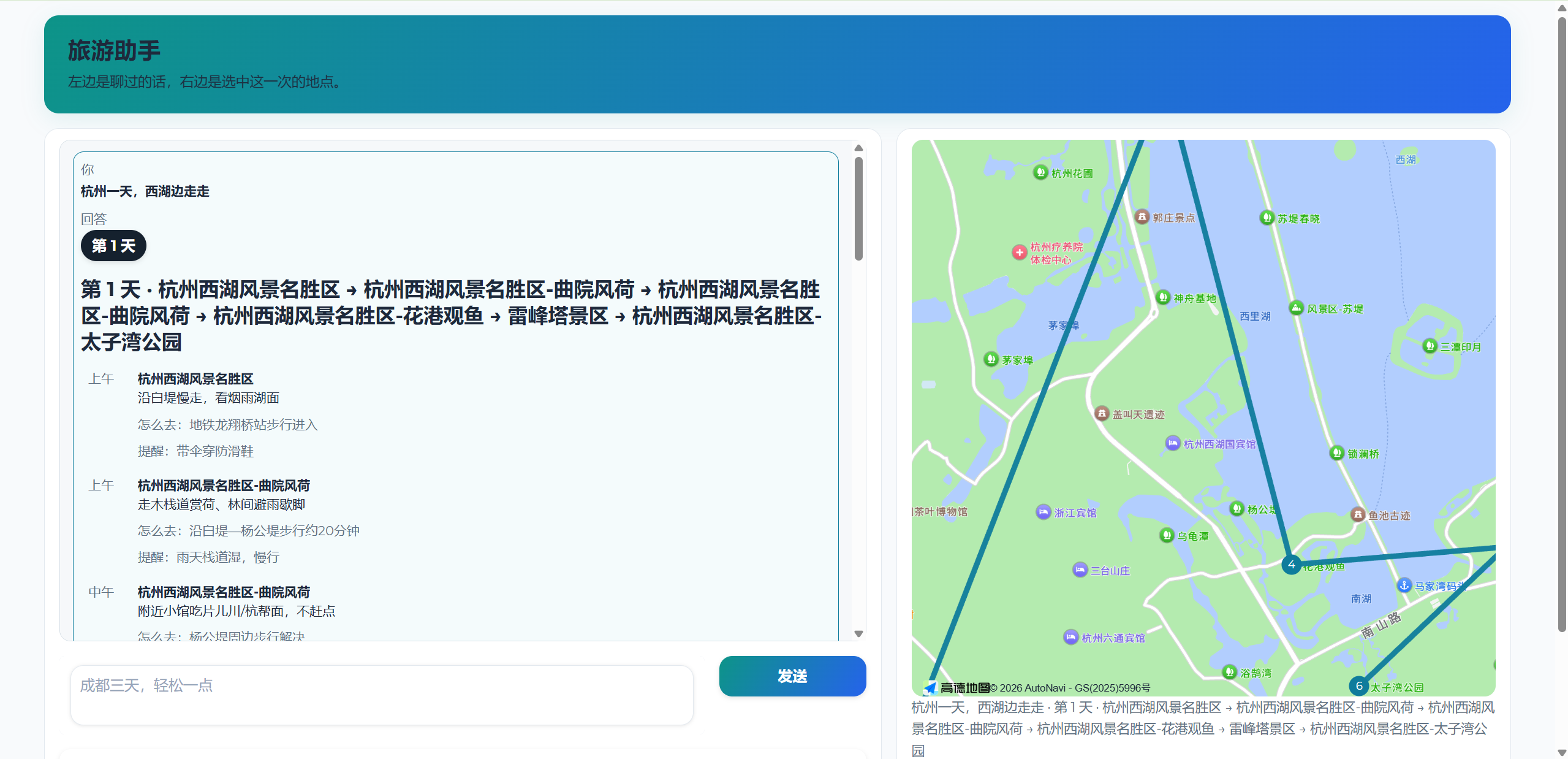Click 怎么去：地铁龙翔桥站步行进入 line
Screen dimensions: 1568x759
[x=228, y=425]
